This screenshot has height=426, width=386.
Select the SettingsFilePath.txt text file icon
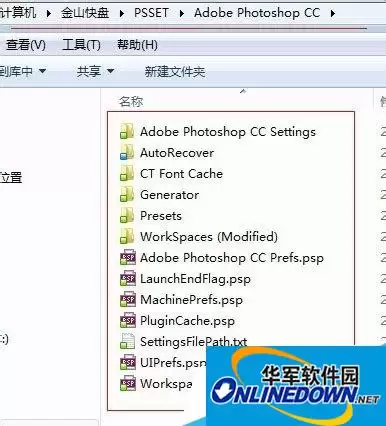pos(127,341)
